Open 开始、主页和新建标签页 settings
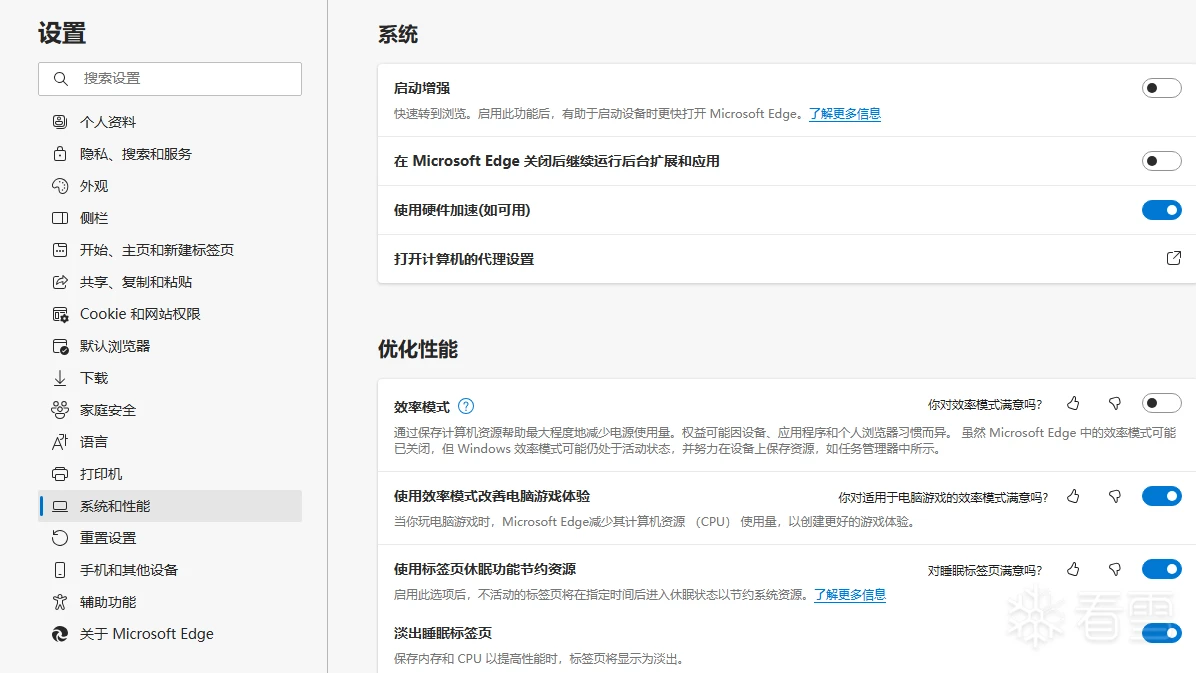The image size is (1196, 673). 170,250
